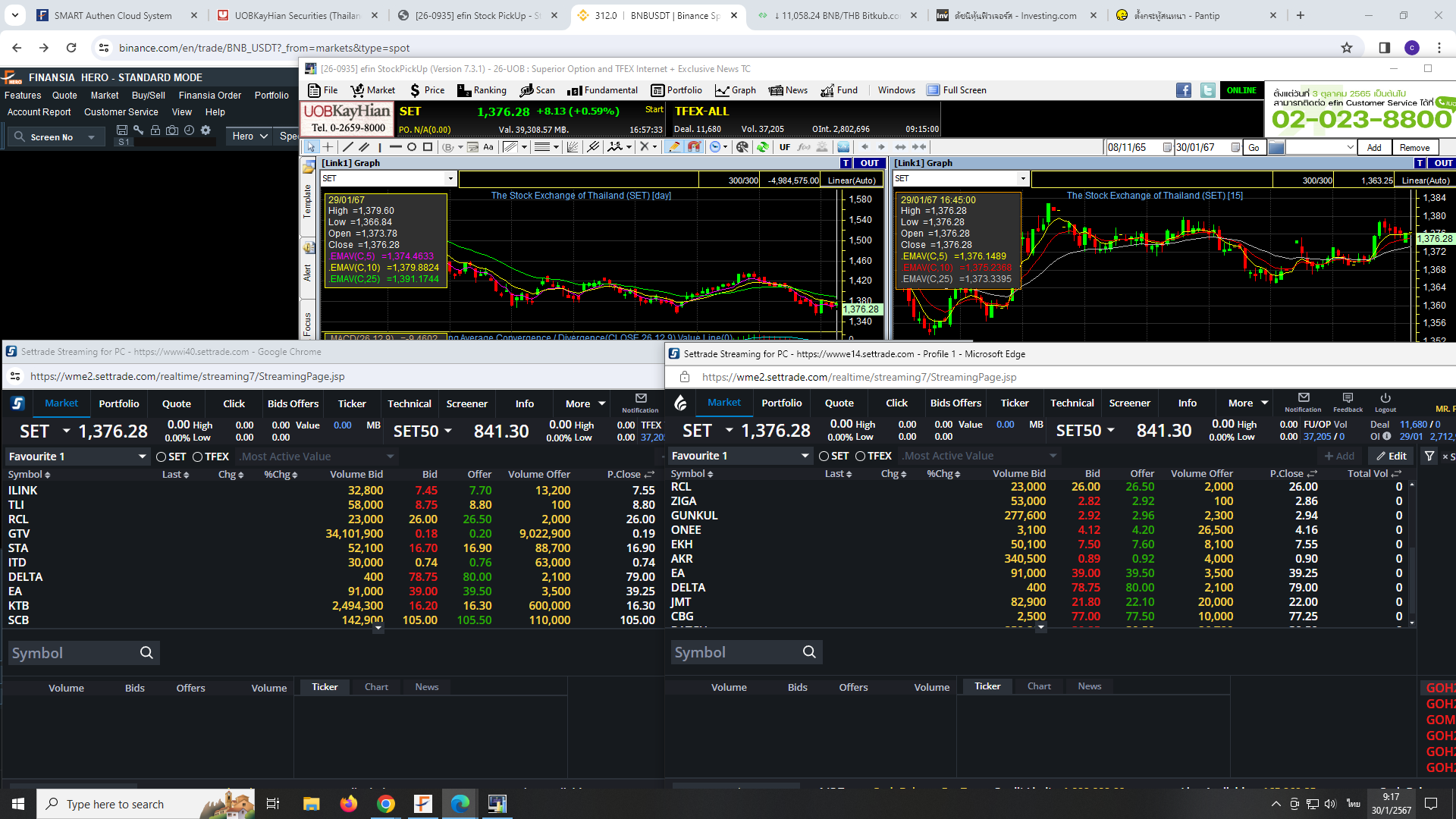Select the arrow pointer tool in efin toolbar
The width and height of the screenshot is (1456, 819).
pos(311,147)
